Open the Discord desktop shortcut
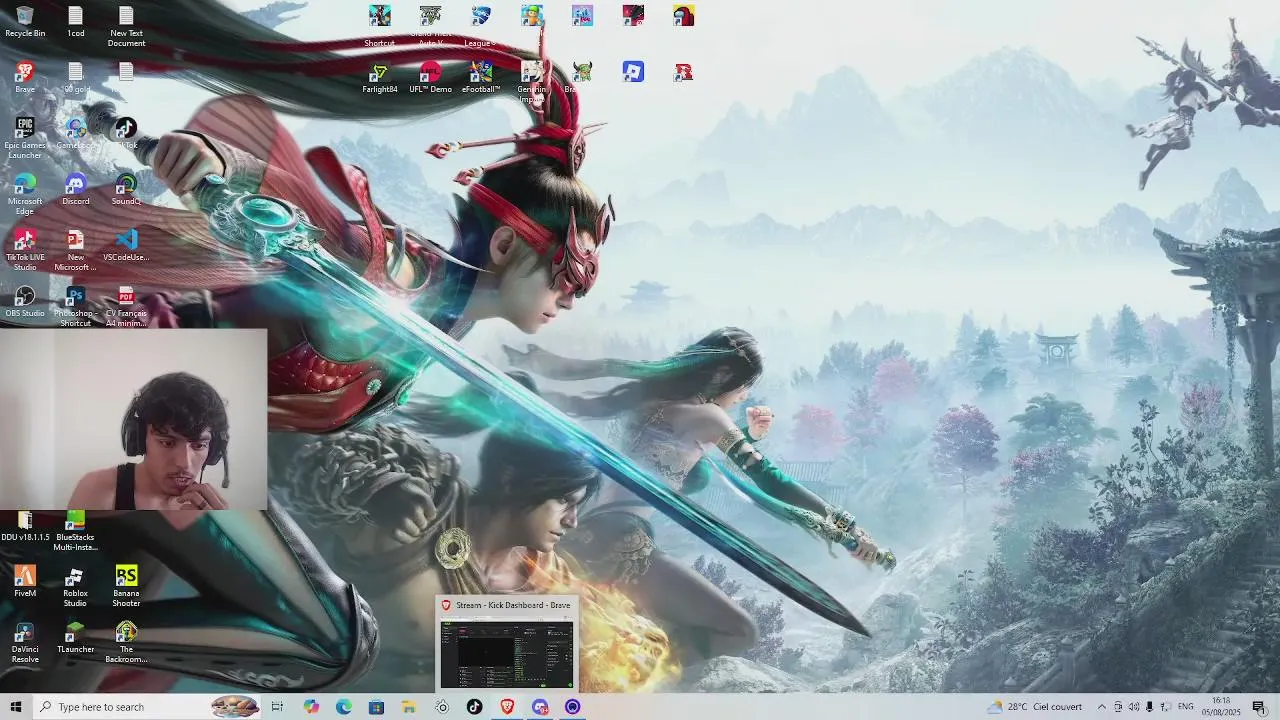This screenshot has width=1280, height=720. click(x=76, y=189)
